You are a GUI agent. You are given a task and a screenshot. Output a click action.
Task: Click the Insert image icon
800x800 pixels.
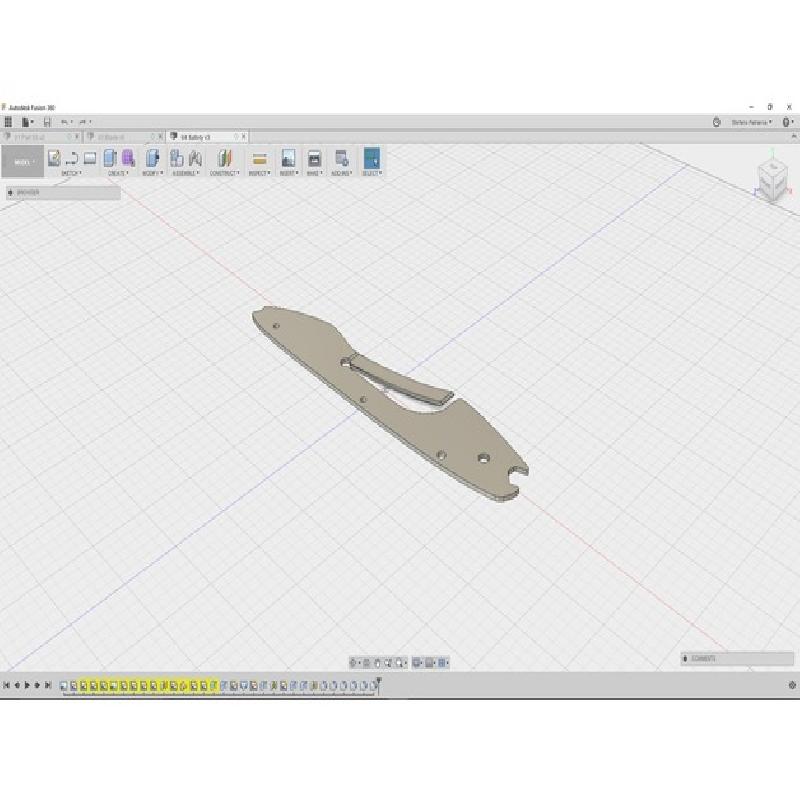288,158
